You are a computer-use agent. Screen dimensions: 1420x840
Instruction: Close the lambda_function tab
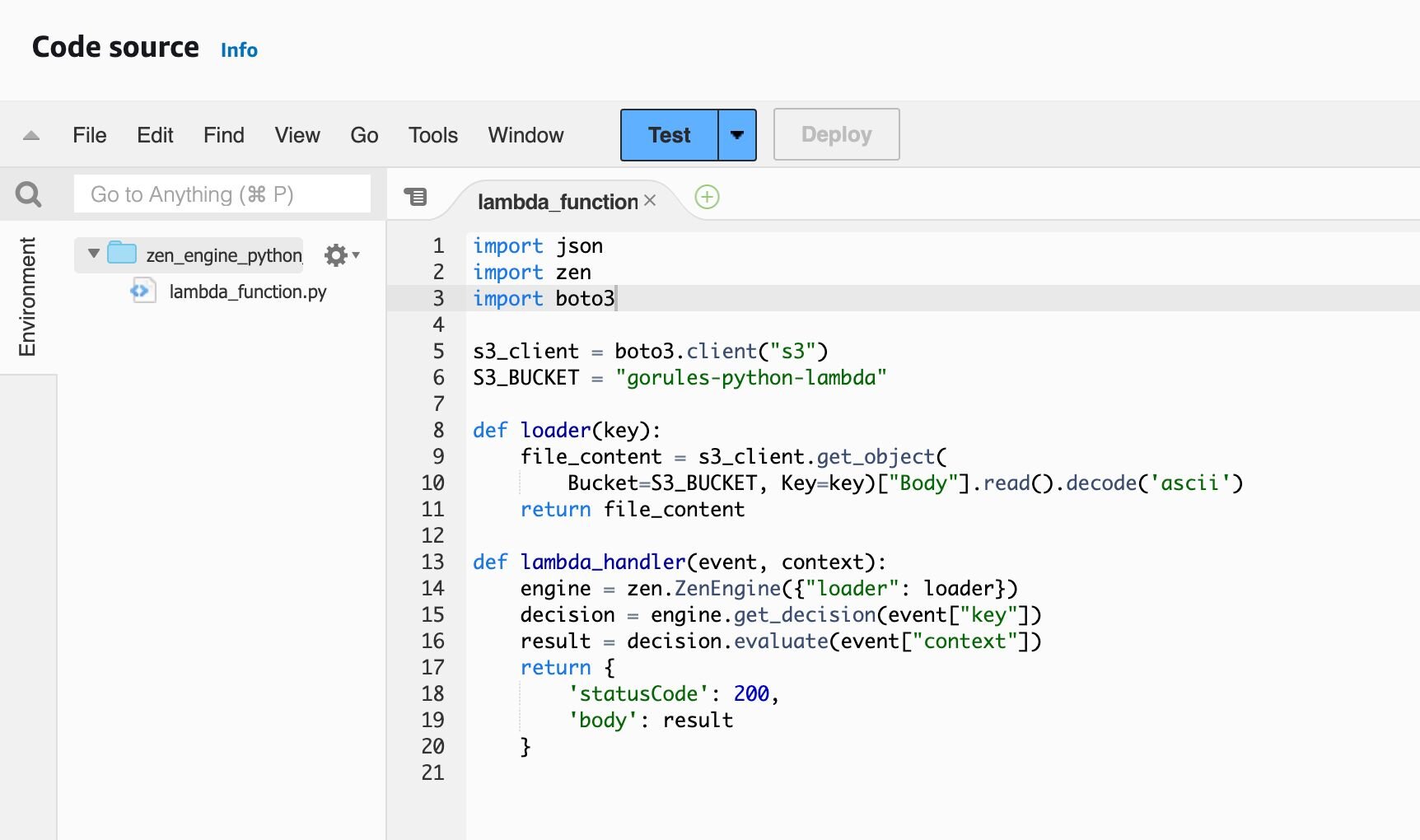click(650, 200)
